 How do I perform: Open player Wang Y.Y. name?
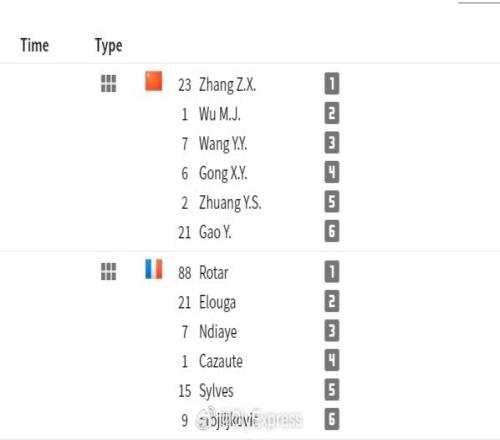tap(223, 144)
